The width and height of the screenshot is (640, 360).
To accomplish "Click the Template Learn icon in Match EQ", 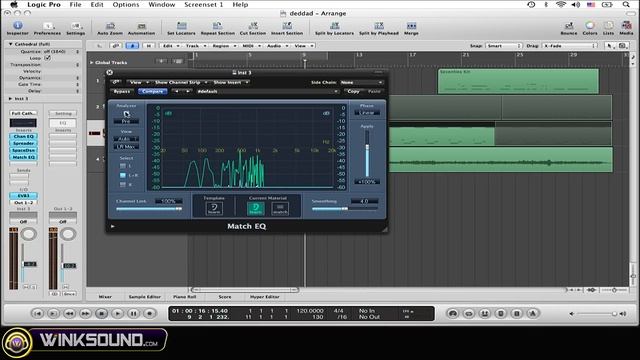I will [x=214, y=209].
